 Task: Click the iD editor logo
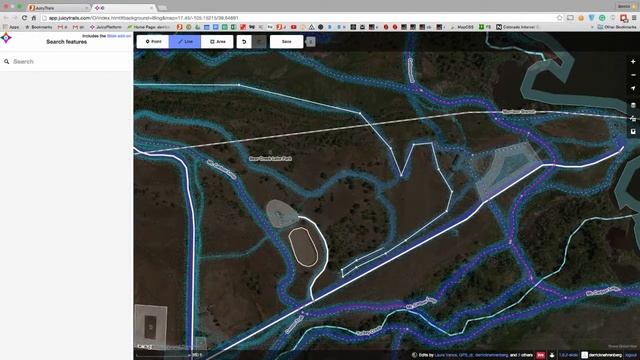tap(6, 38)
